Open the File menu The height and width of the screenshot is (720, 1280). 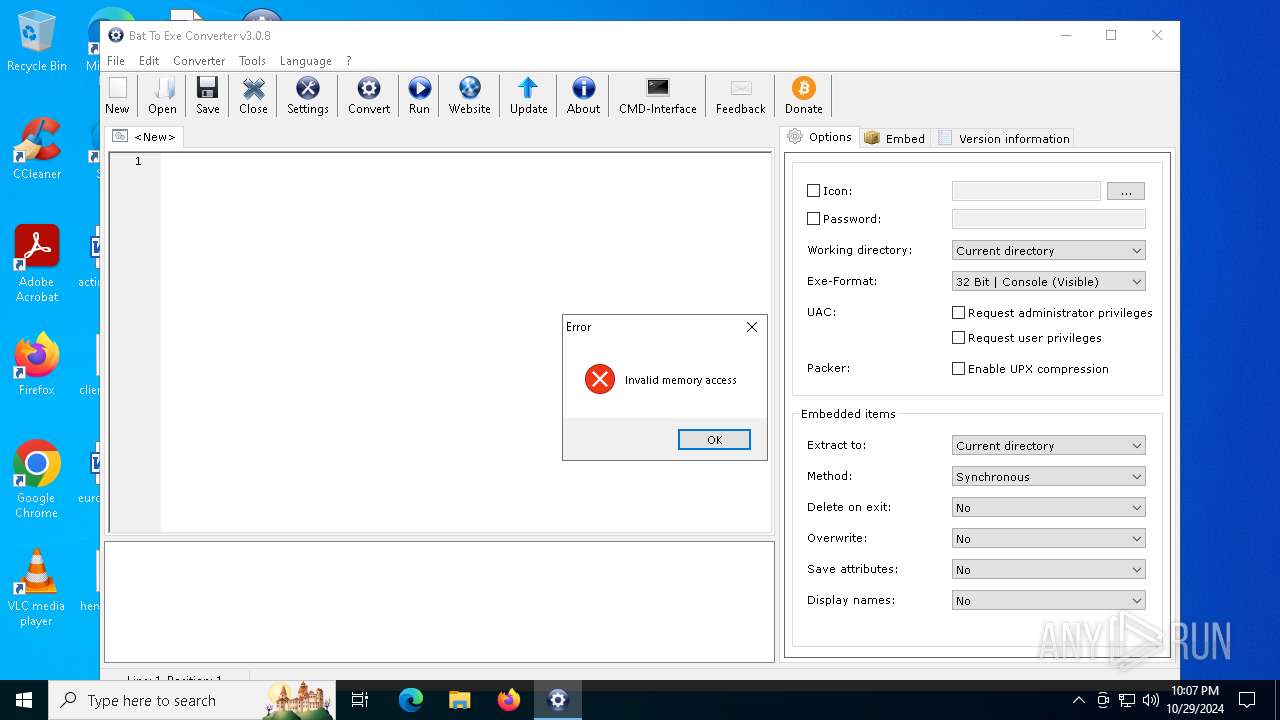coord(116,61)
